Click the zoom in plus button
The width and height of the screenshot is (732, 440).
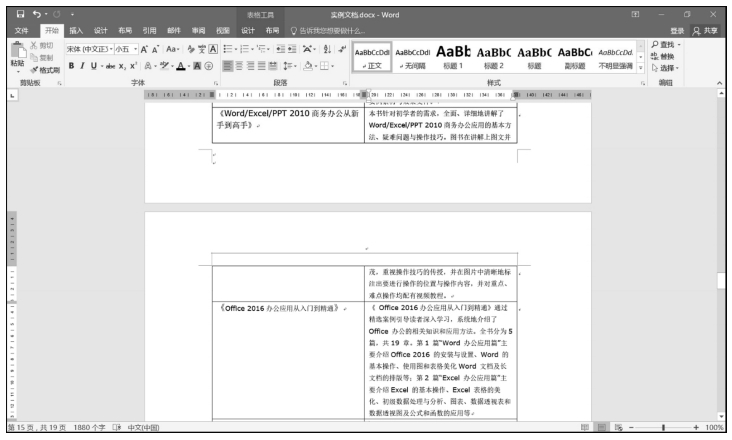point(696,427)
